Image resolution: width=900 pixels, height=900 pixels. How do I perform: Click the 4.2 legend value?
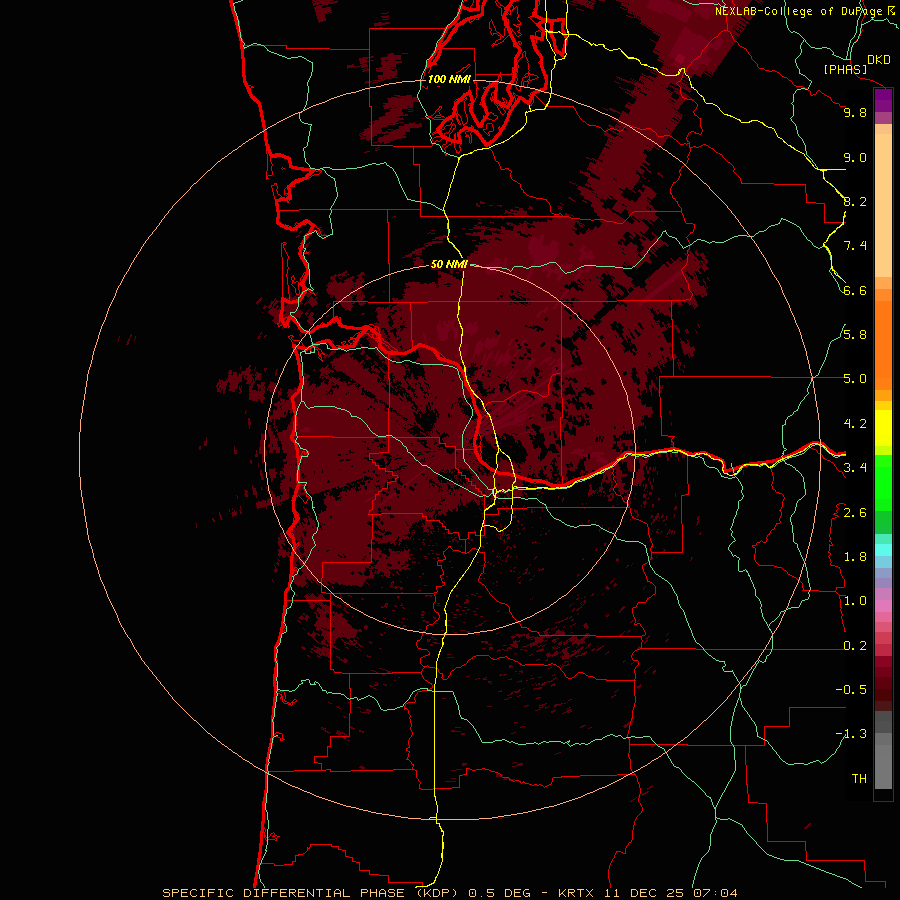855,424
